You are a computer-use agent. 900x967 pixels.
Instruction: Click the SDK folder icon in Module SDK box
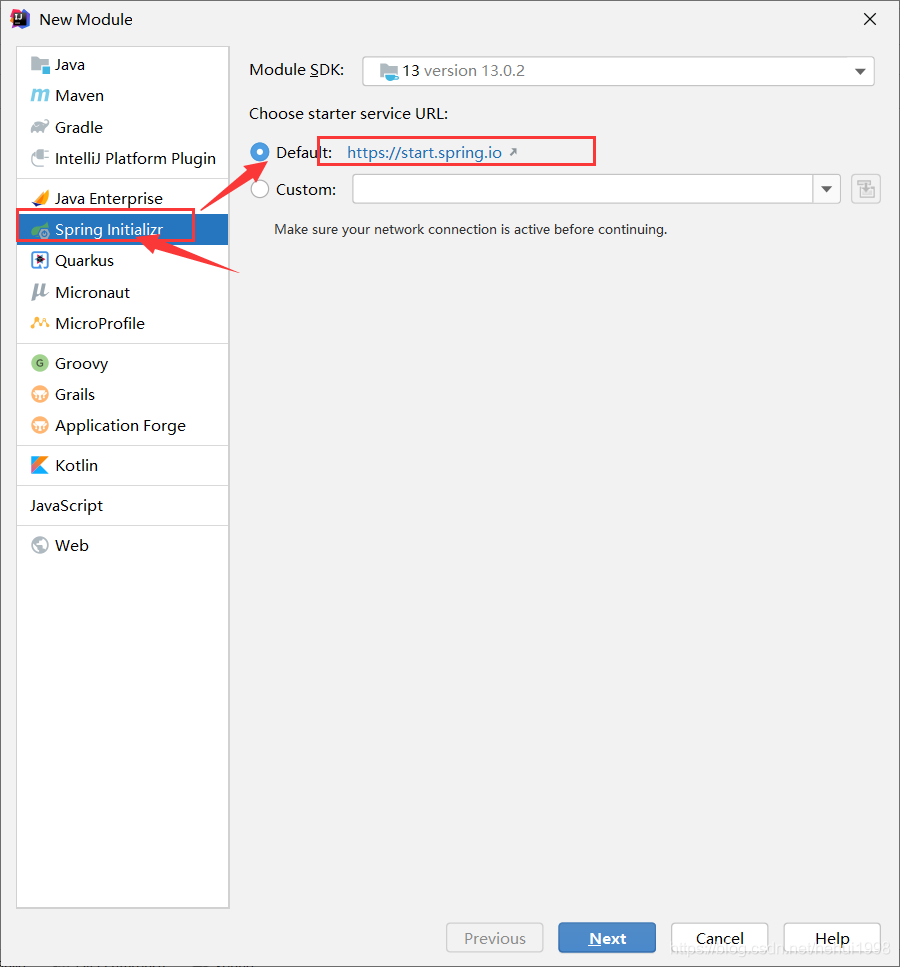389,72
